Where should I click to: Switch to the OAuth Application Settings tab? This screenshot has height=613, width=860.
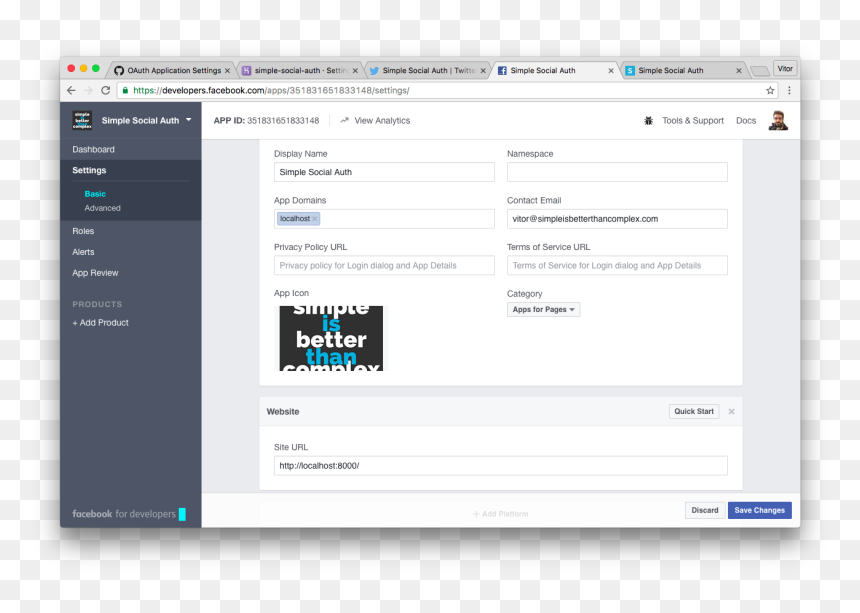[173, 70]
